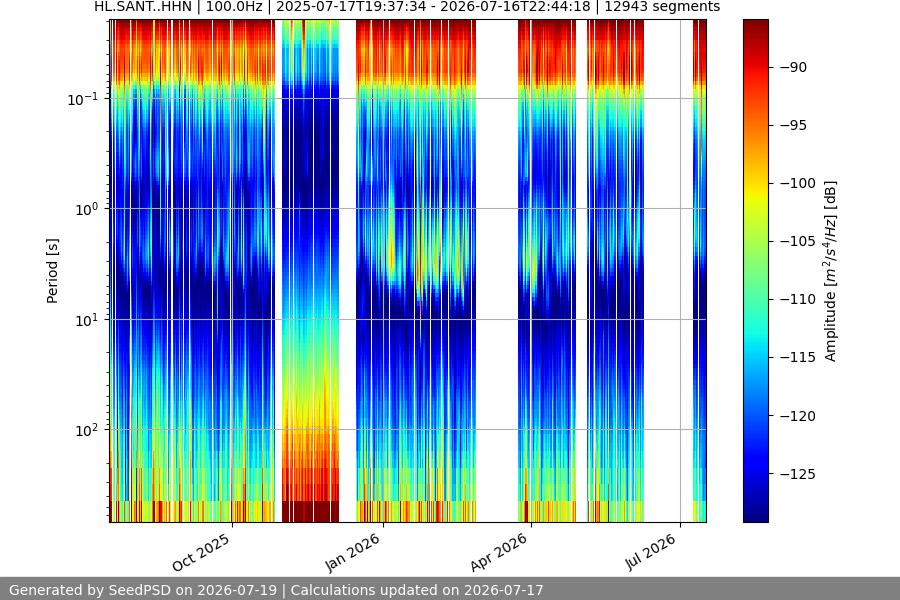Viewport: 900px width, 600px height.
Task: Click the 10⁻¹ period tick label
Action: point(83,99)
